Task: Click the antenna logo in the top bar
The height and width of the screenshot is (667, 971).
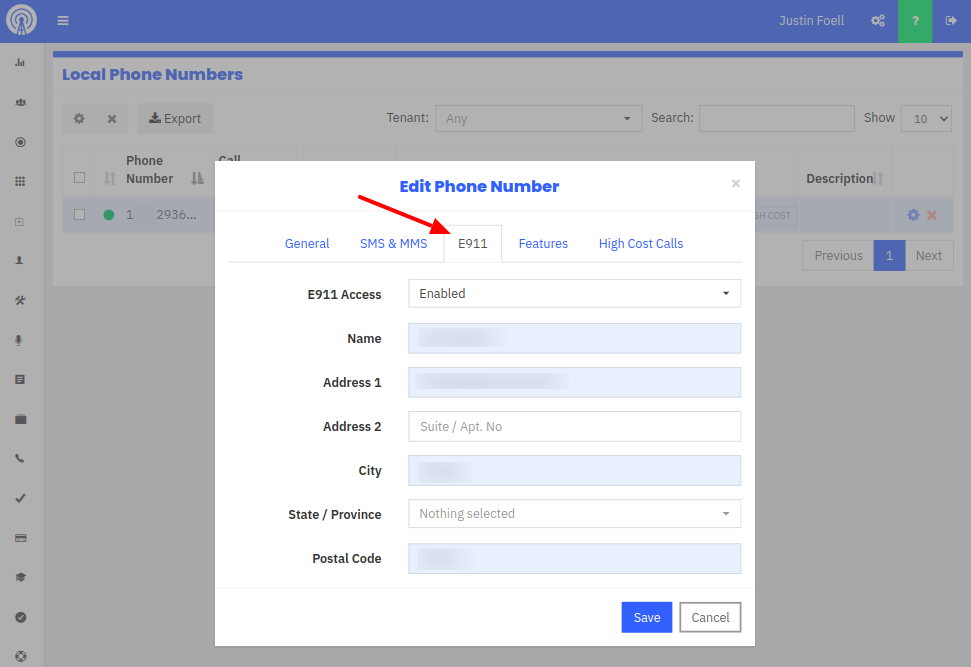Action: (x=22, y=20)
